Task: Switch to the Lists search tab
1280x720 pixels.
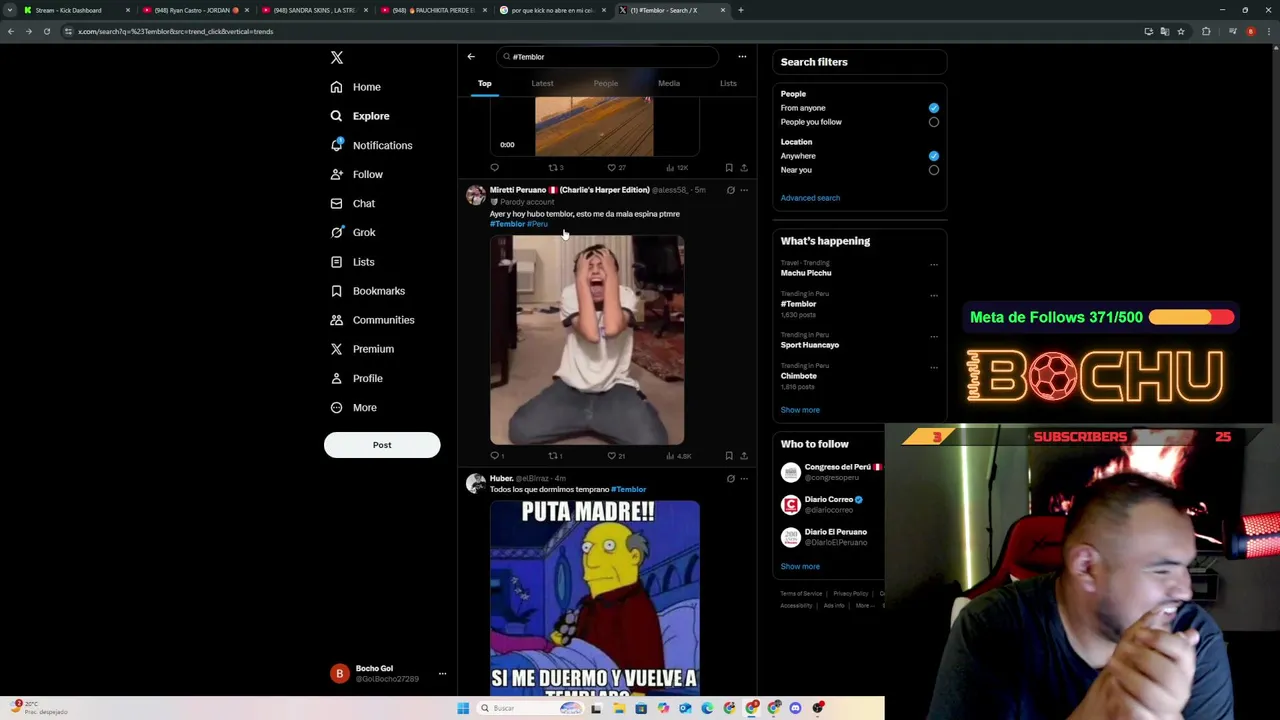Action: click(x=728, y=83)
